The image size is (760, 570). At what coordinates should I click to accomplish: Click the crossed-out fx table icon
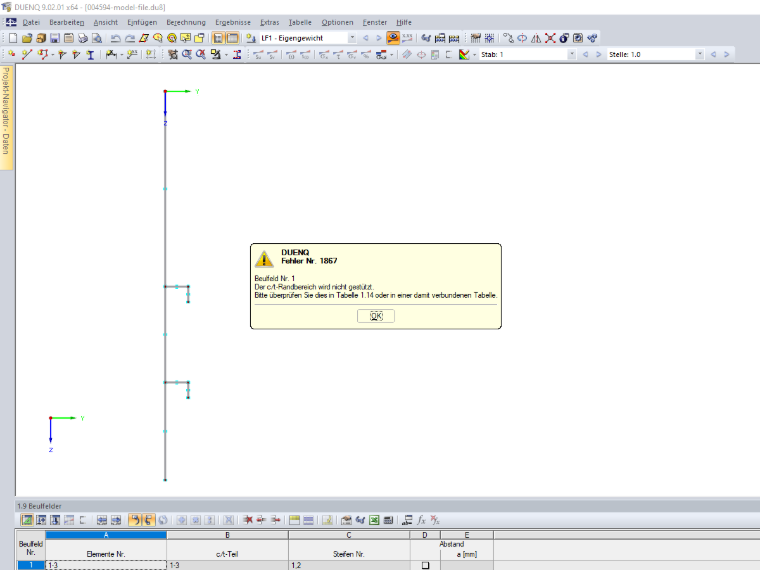pyautogui.click(x=435, y=520)
